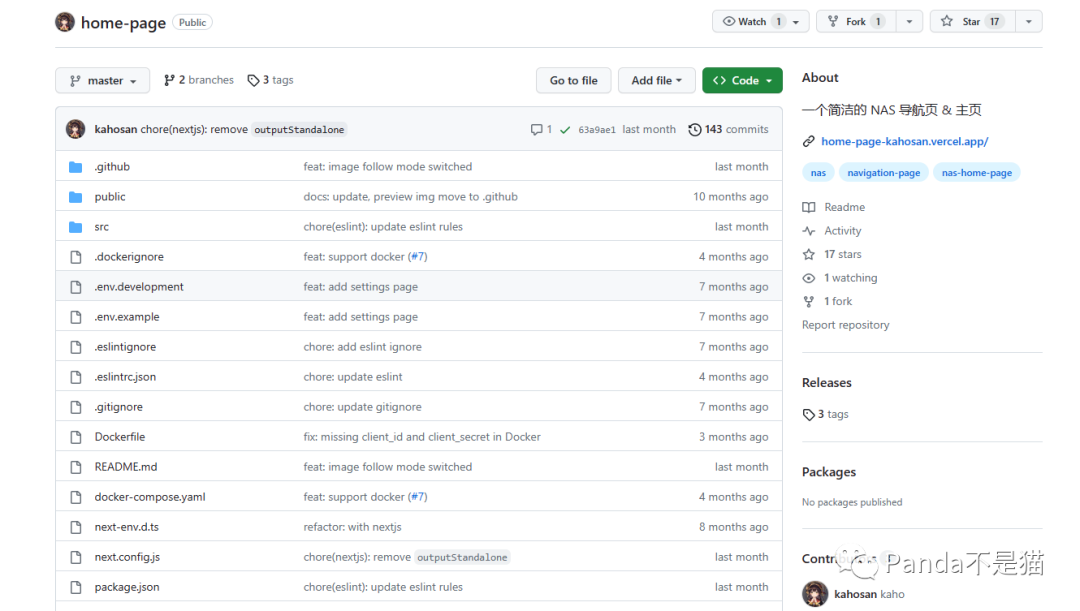The image size is (1080, 611).
Task: Open the .env.example file
Action: click(127, 317)
